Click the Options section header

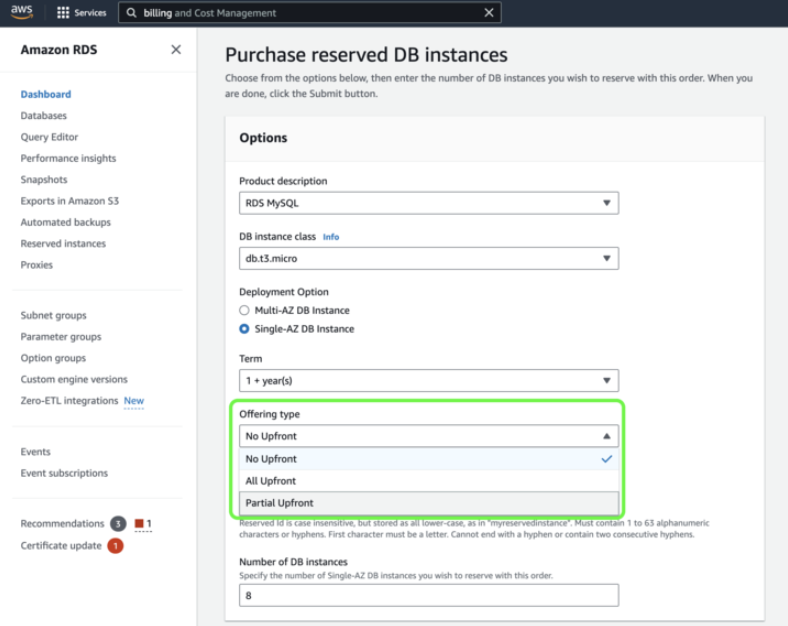point(263,138)
